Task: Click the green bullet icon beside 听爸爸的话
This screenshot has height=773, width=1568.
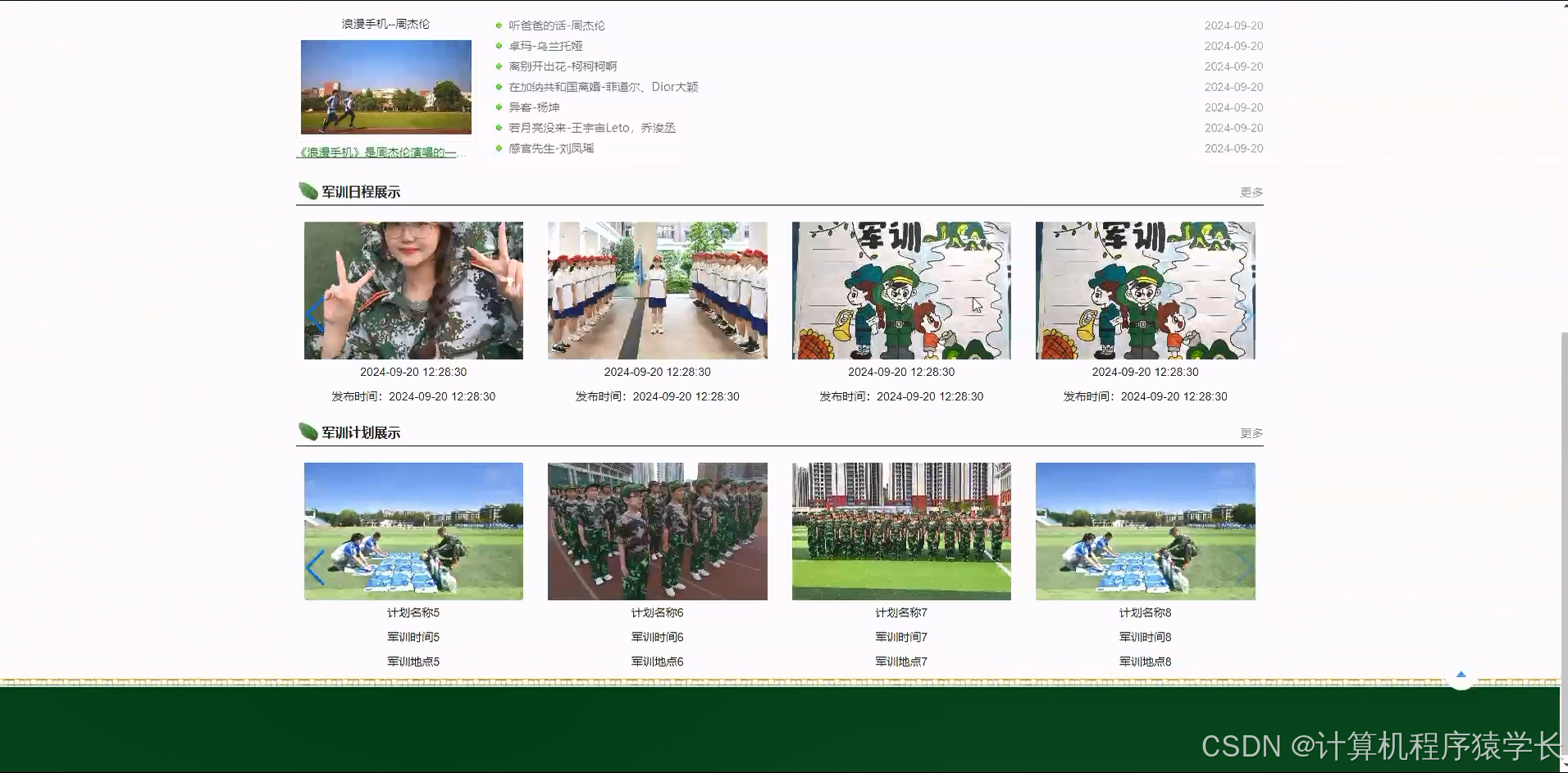Action: (x=498, y=25)
